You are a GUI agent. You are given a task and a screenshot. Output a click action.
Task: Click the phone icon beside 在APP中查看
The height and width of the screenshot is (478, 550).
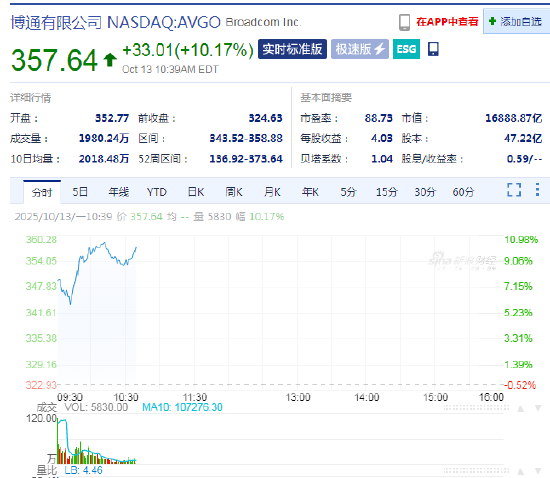click(404, 22)
